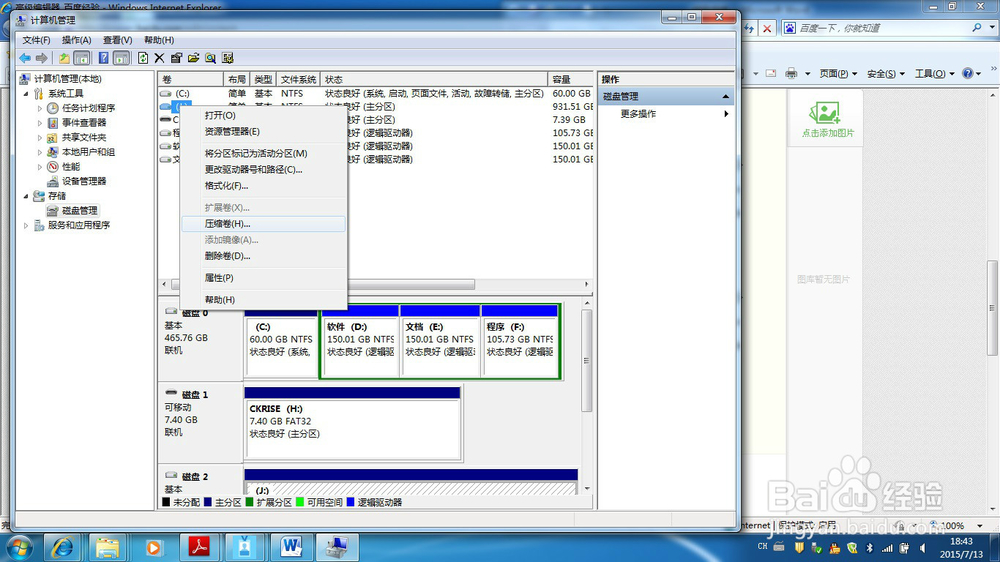This screenshot has height=562, width=1000.
Task: Open the 工具(O) dropdown in IE
Action: (x=934, y=73)
